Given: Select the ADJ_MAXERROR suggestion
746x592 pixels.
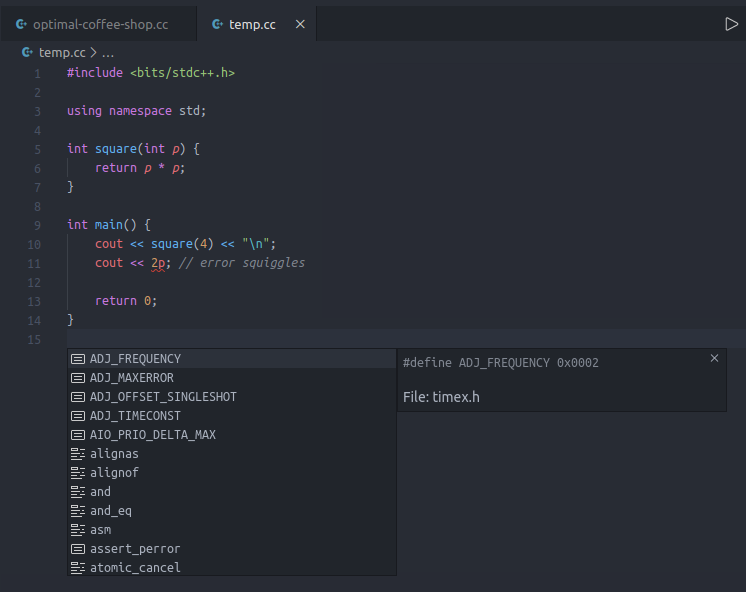Looking at the screenshot, I should (232, 377).
